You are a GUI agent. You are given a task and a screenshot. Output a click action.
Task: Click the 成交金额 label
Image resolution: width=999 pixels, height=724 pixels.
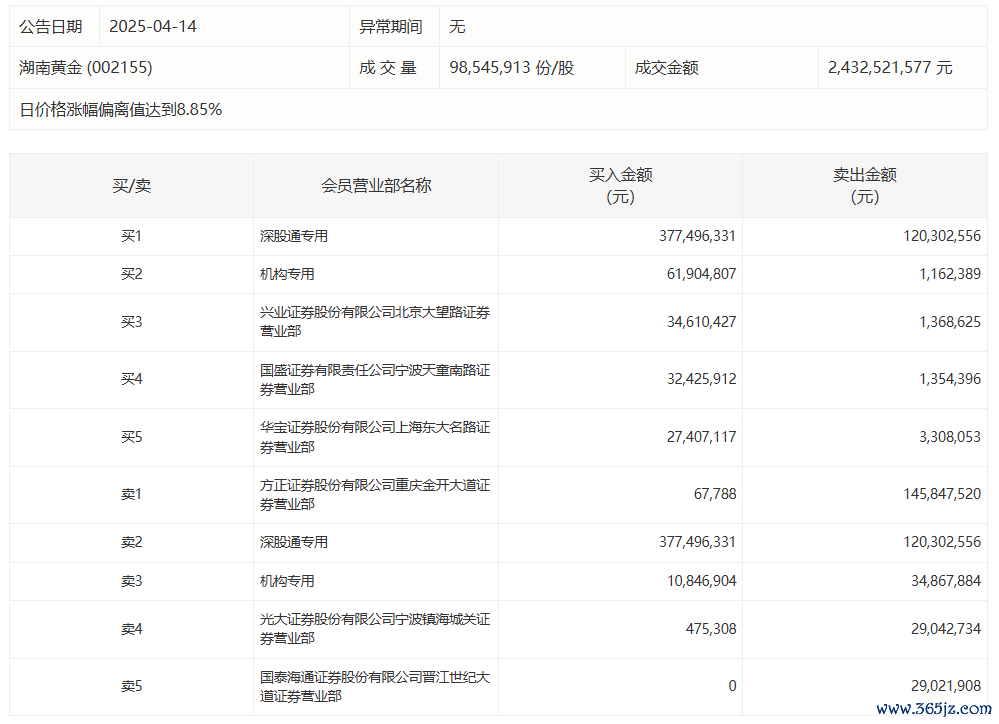(666, 68)
